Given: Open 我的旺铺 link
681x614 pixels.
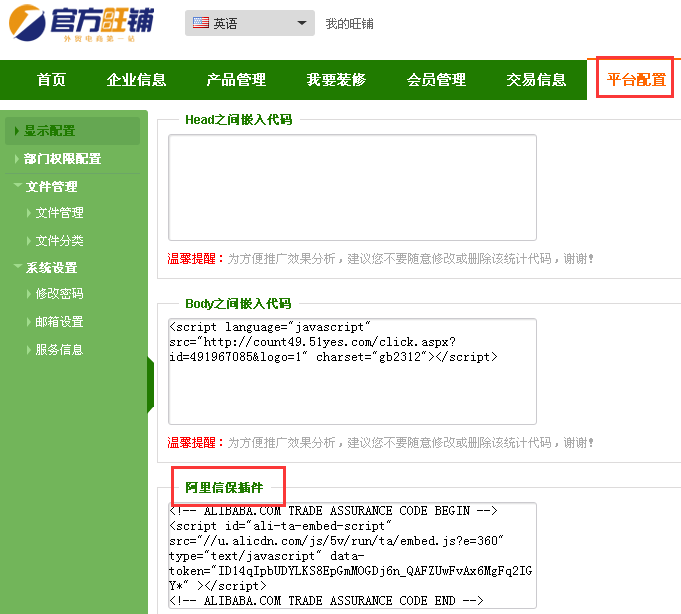Looking at the screenshot, I should [x=350, y=23].
